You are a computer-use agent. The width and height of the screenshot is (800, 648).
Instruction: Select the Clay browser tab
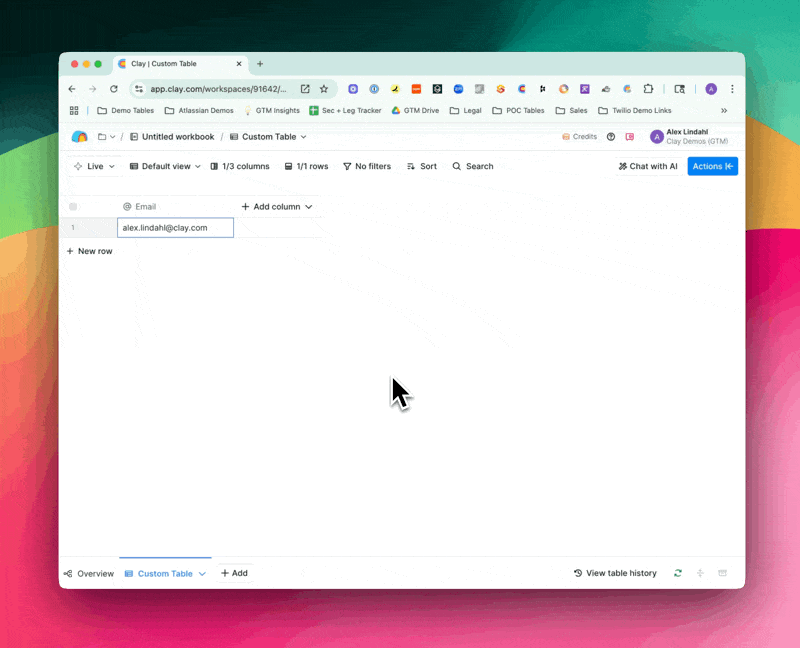180,64
